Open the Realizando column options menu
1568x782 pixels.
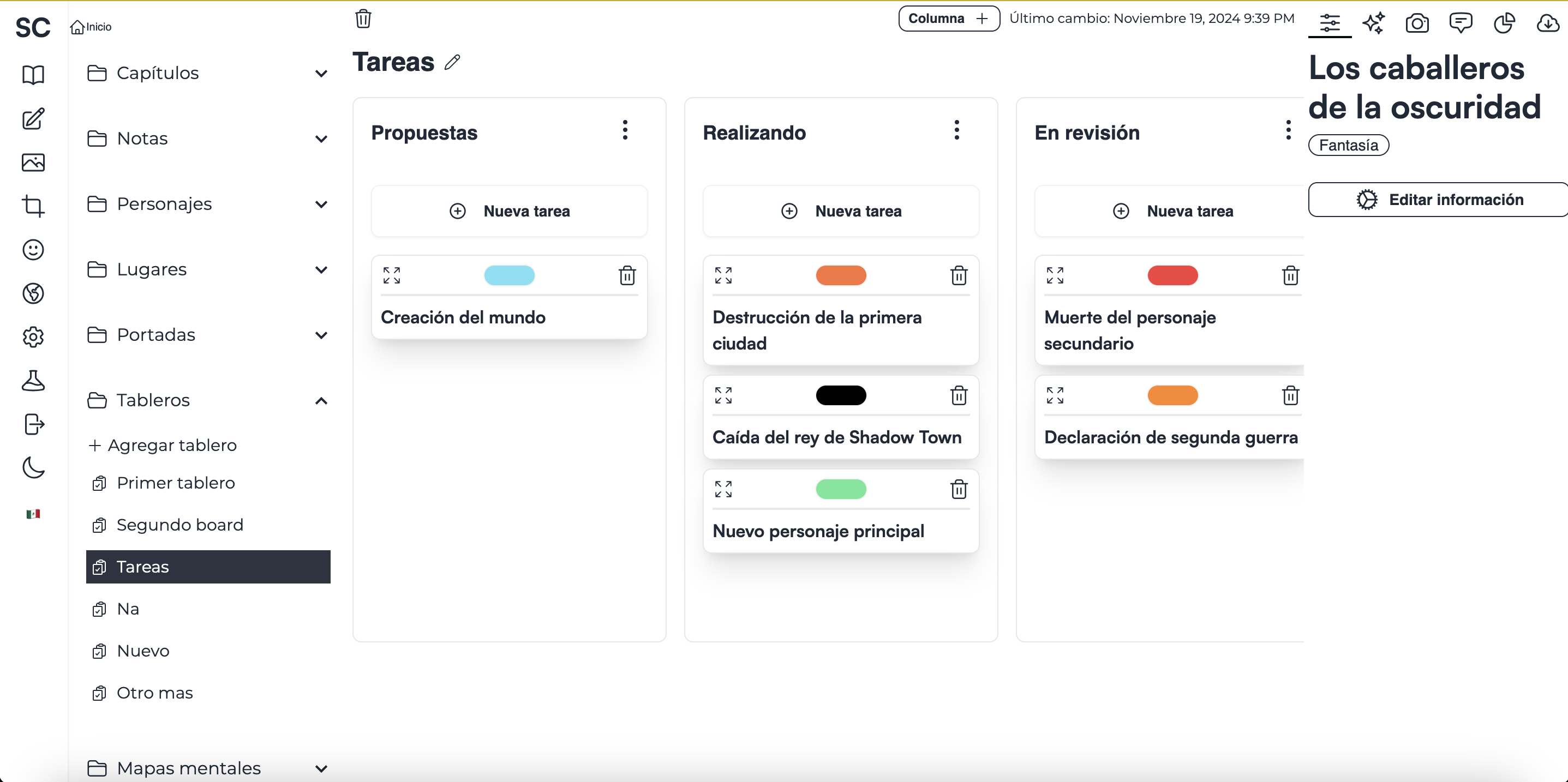[957, 130]
